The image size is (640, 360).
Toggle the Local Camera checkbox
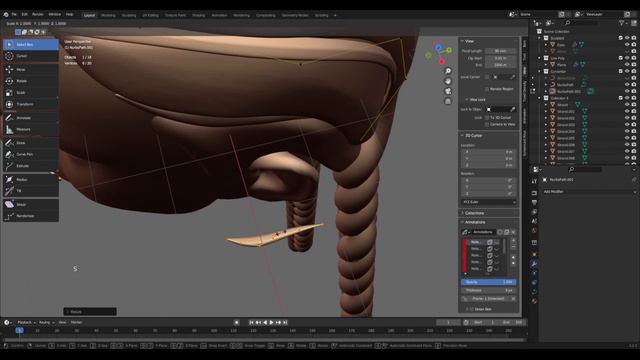click(487, 77)
